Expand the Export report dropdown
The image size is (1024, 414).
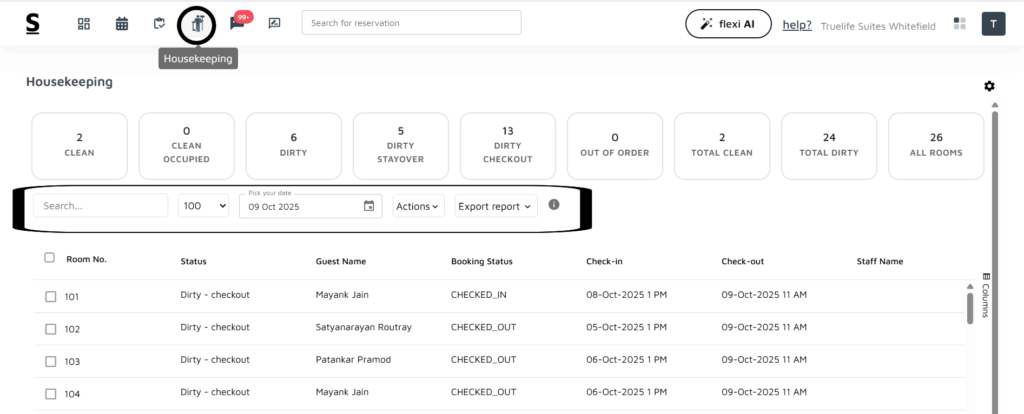pyautogui.click(x=496, y=206)
